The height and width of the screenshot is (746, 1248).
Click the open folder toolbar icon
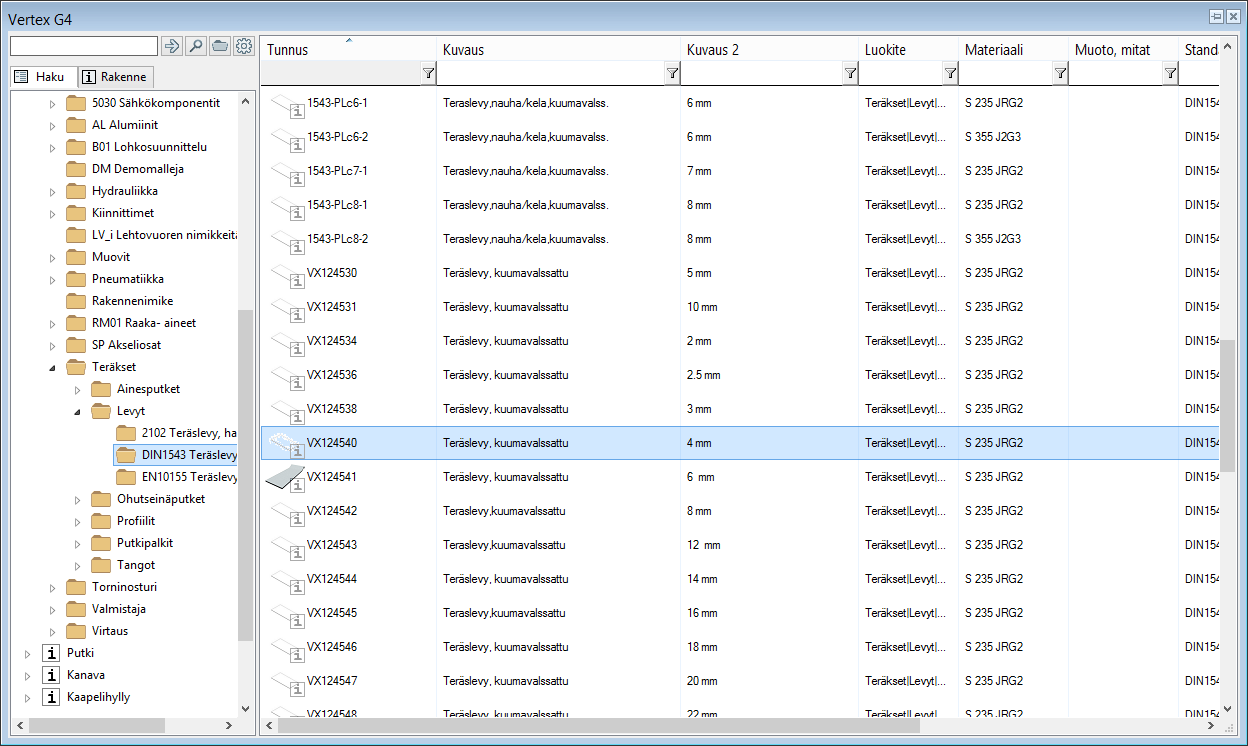[x=219, y=46]
